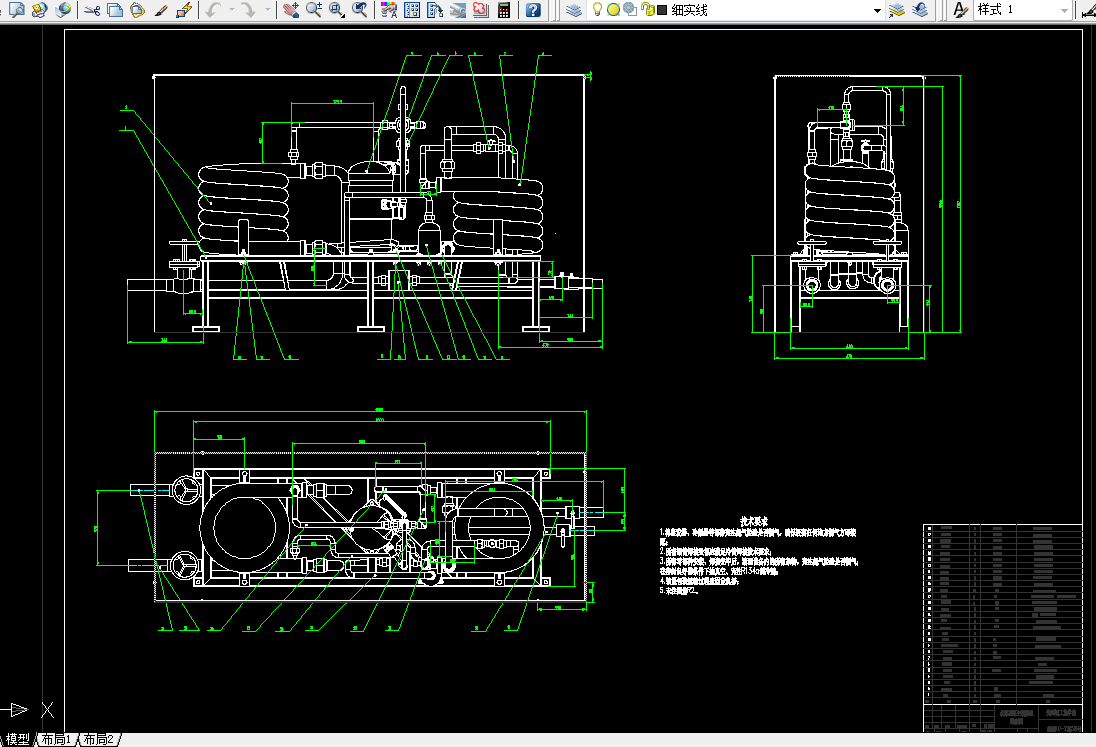Screen dimensions: 1096x747
Task: Expand the 细实线 layer dropdown
Action: 877,10
